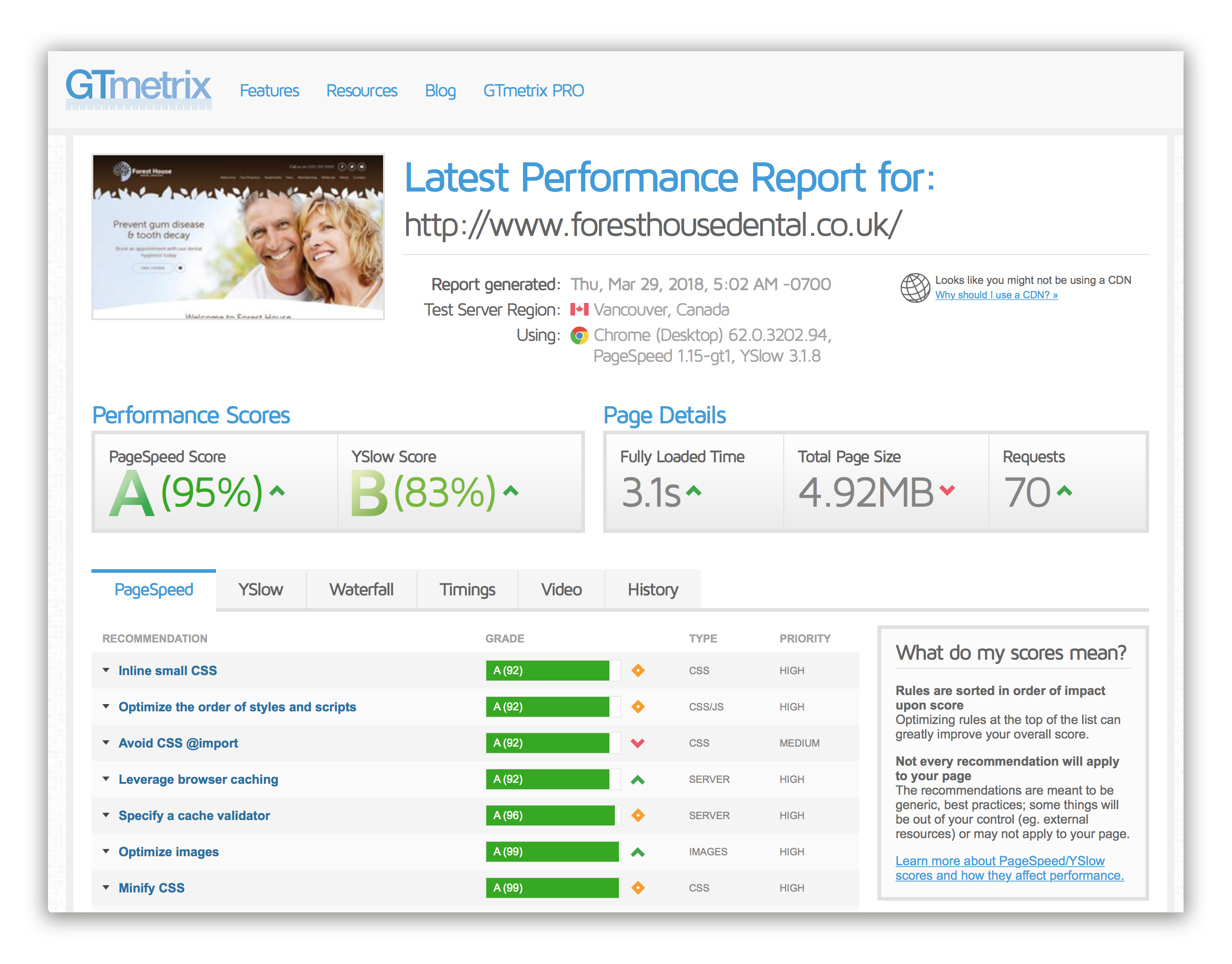Screen dimensions: 1232x964
Task: Click the orange diamond in Specify a cache validator row
Action: pyautogui.click(x=638, y=815)
